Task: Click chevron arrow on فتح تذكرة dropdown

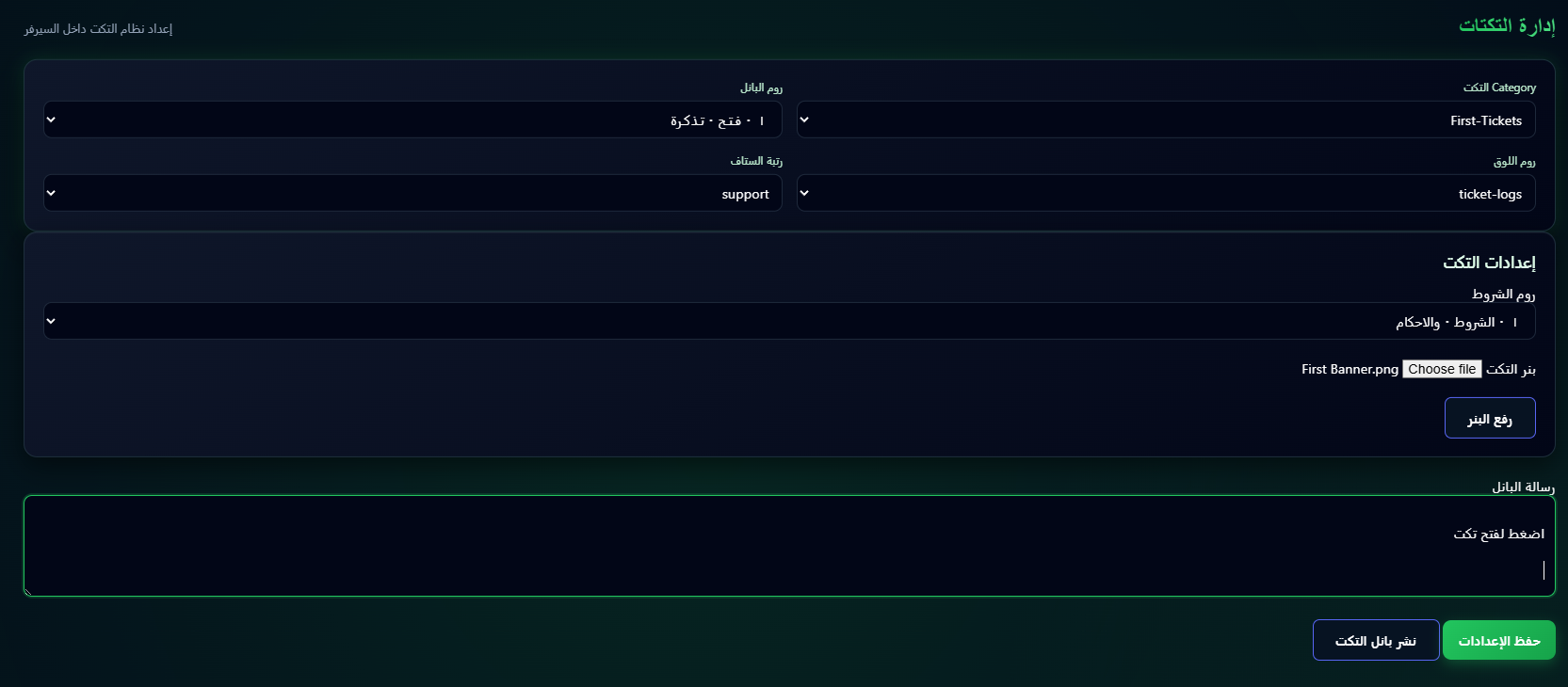Action: [x=51, y=120]
